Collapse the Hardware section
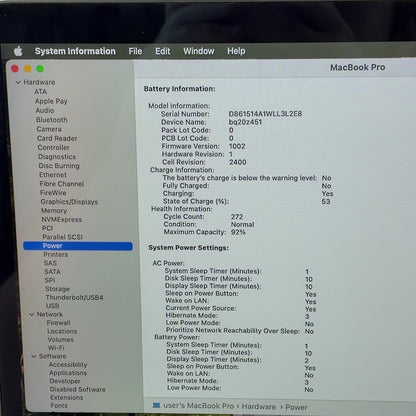 [x=18, y=82]
